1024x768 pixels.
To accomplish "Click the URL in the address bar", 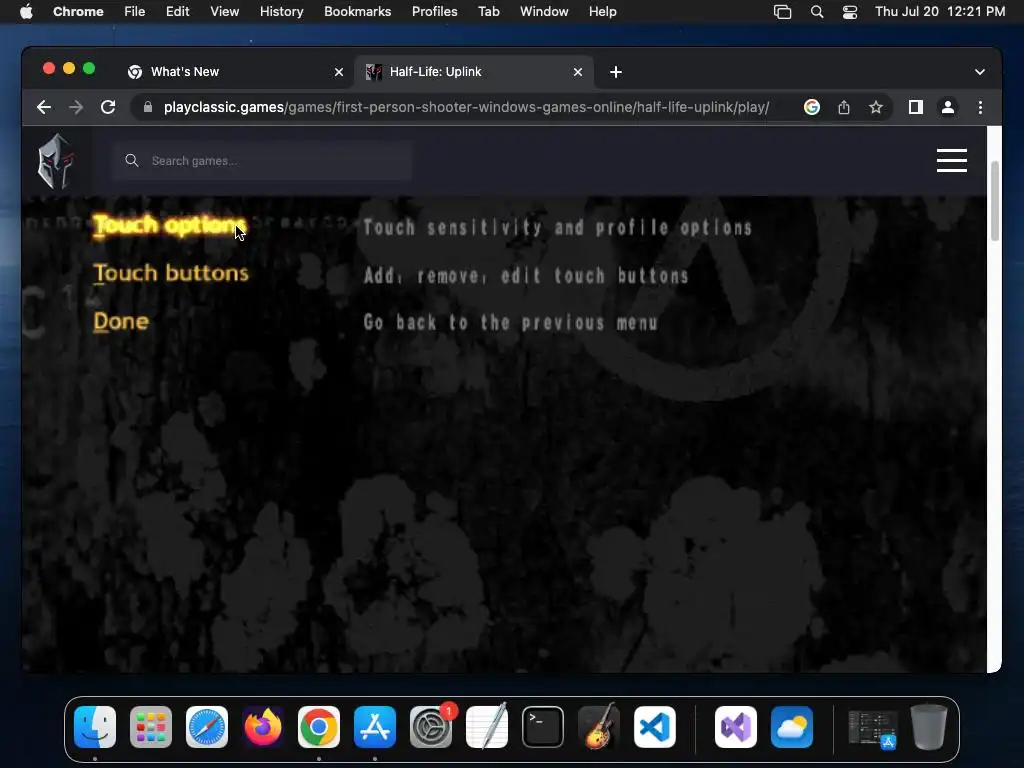I will [x=466, y=107].
